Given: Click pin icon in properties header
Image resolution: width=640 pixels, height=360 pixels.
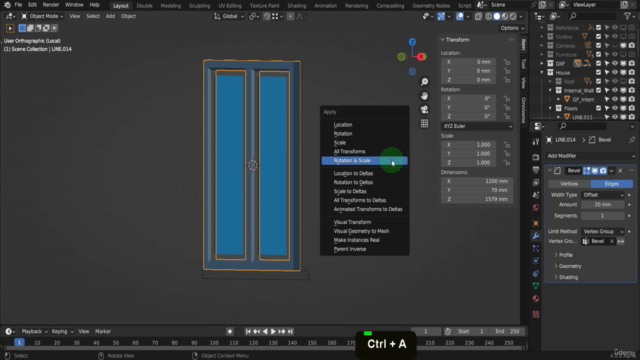Looking at the screenshot, I should coord(632,140).
